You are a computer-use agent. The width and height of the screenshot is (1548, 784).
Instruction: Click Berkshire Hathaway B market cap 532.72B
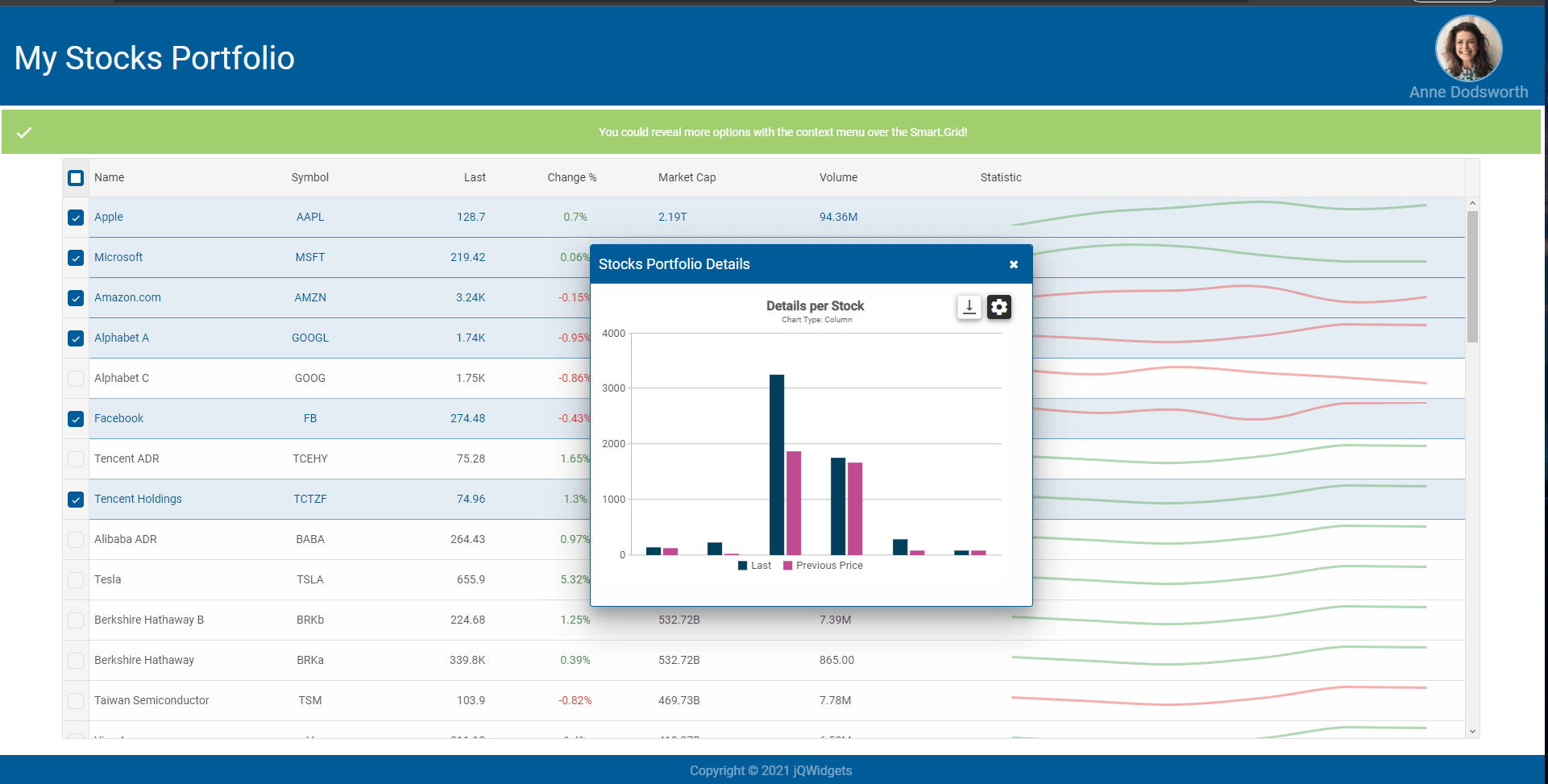(x=679, y=620)
